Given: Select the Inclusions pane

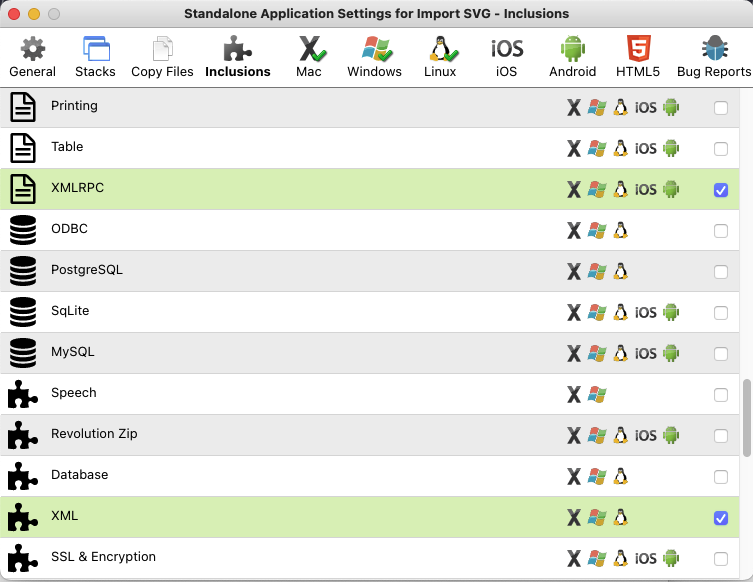Looking at the screenshot, I should 238,57.
